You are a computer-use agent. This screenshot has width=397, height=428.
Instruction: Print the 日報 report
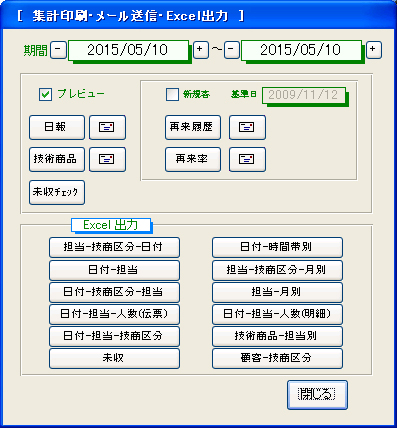coord(57,127)
